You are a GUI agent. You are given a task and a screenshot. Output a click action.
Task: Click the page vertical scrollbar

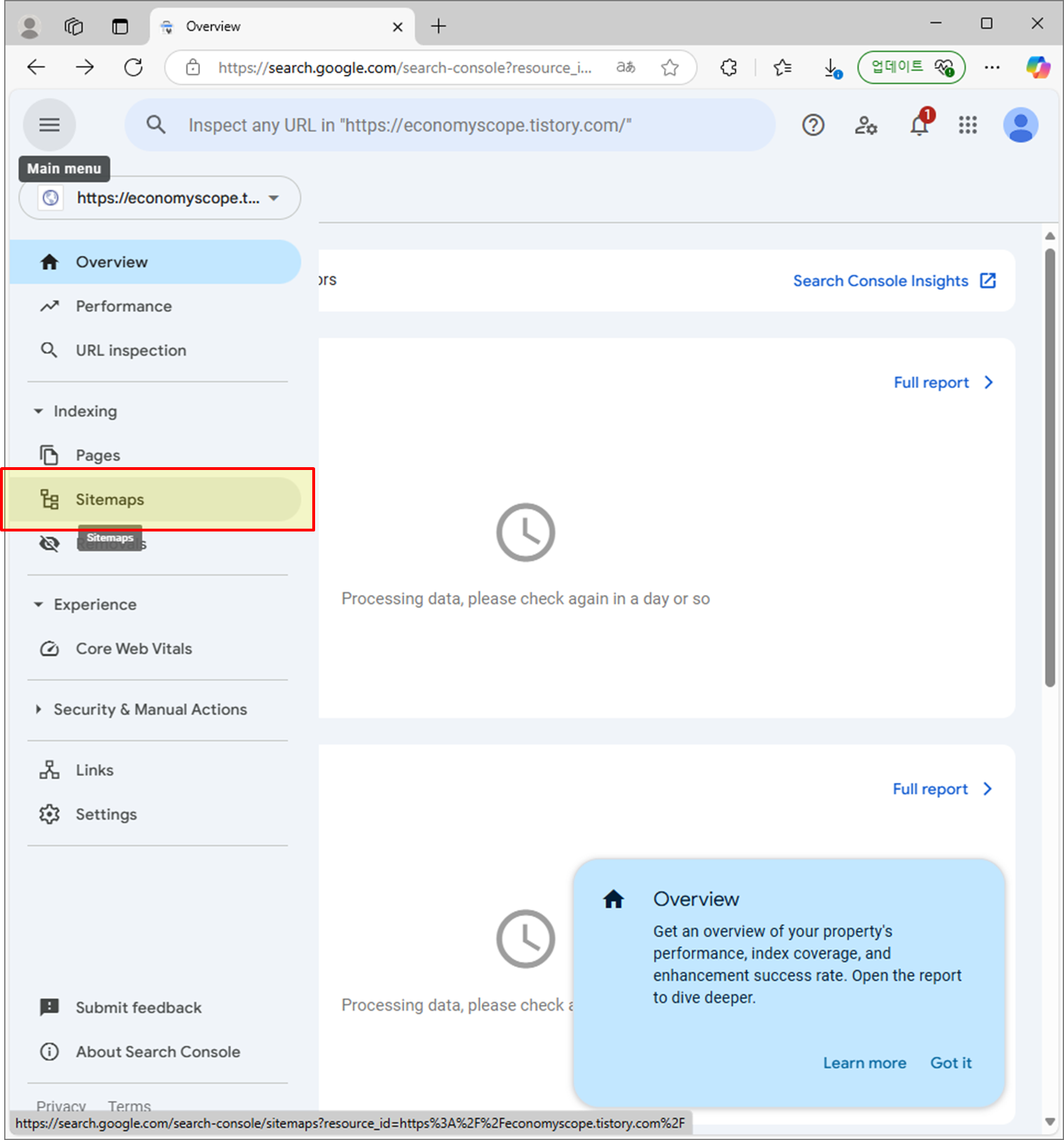tap(1050, 466)
